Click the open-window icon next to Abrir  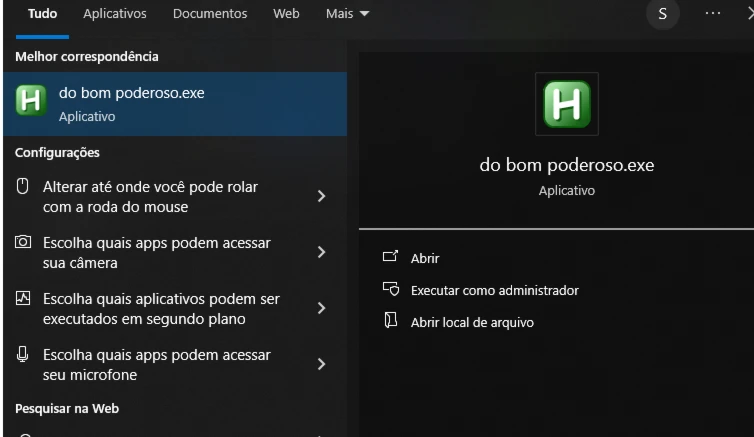tap(390, 256)
